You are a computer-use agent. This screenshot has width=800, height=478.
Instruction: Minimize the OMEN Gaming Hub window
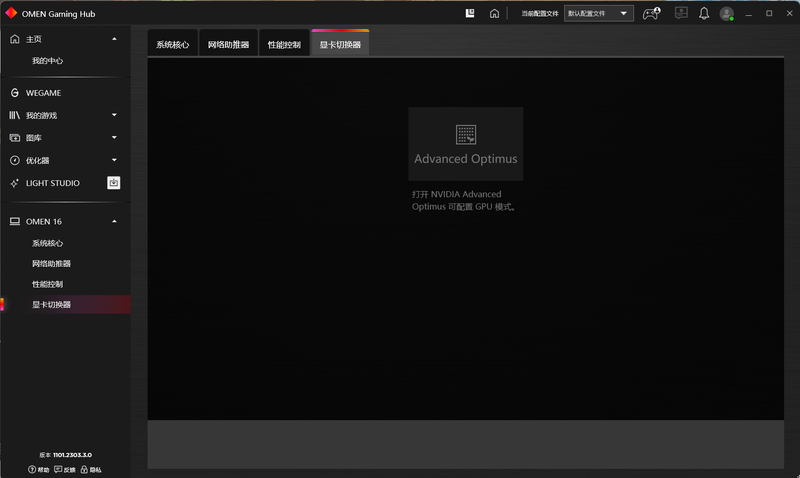pyautogui.click(x=748, y=14)
